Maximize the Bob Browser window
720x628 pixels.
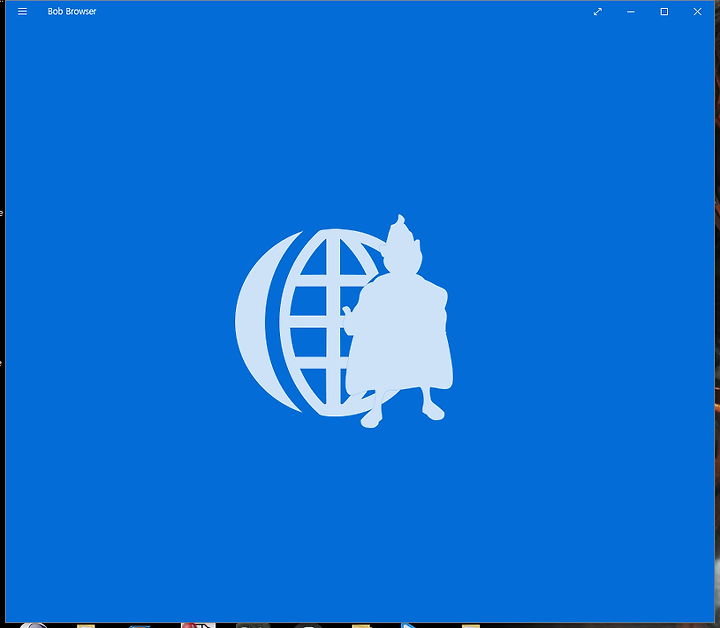pos(664,12)
